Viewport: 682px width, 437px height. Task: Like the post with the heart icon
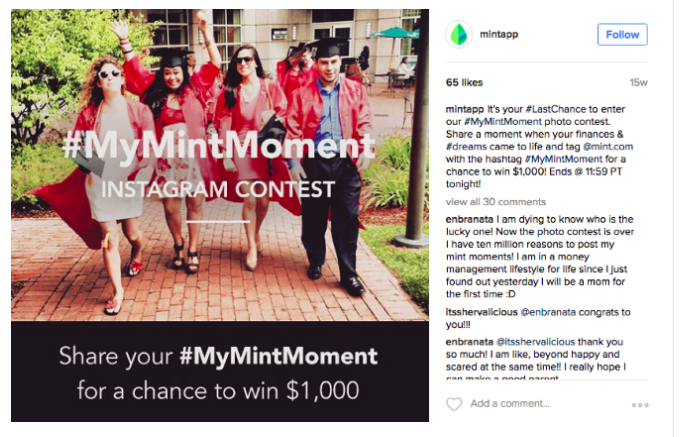tap(454, 404)
